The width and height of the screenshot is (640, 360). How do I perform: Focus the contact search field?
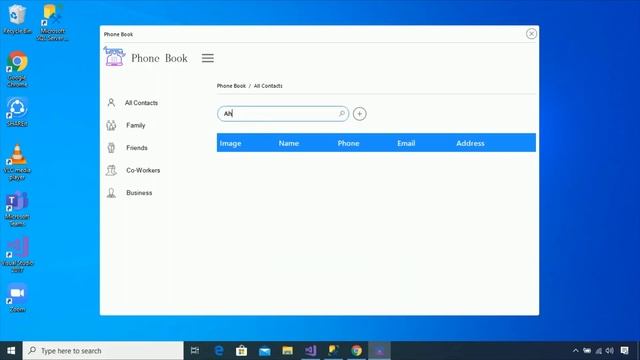coord(283,113)
